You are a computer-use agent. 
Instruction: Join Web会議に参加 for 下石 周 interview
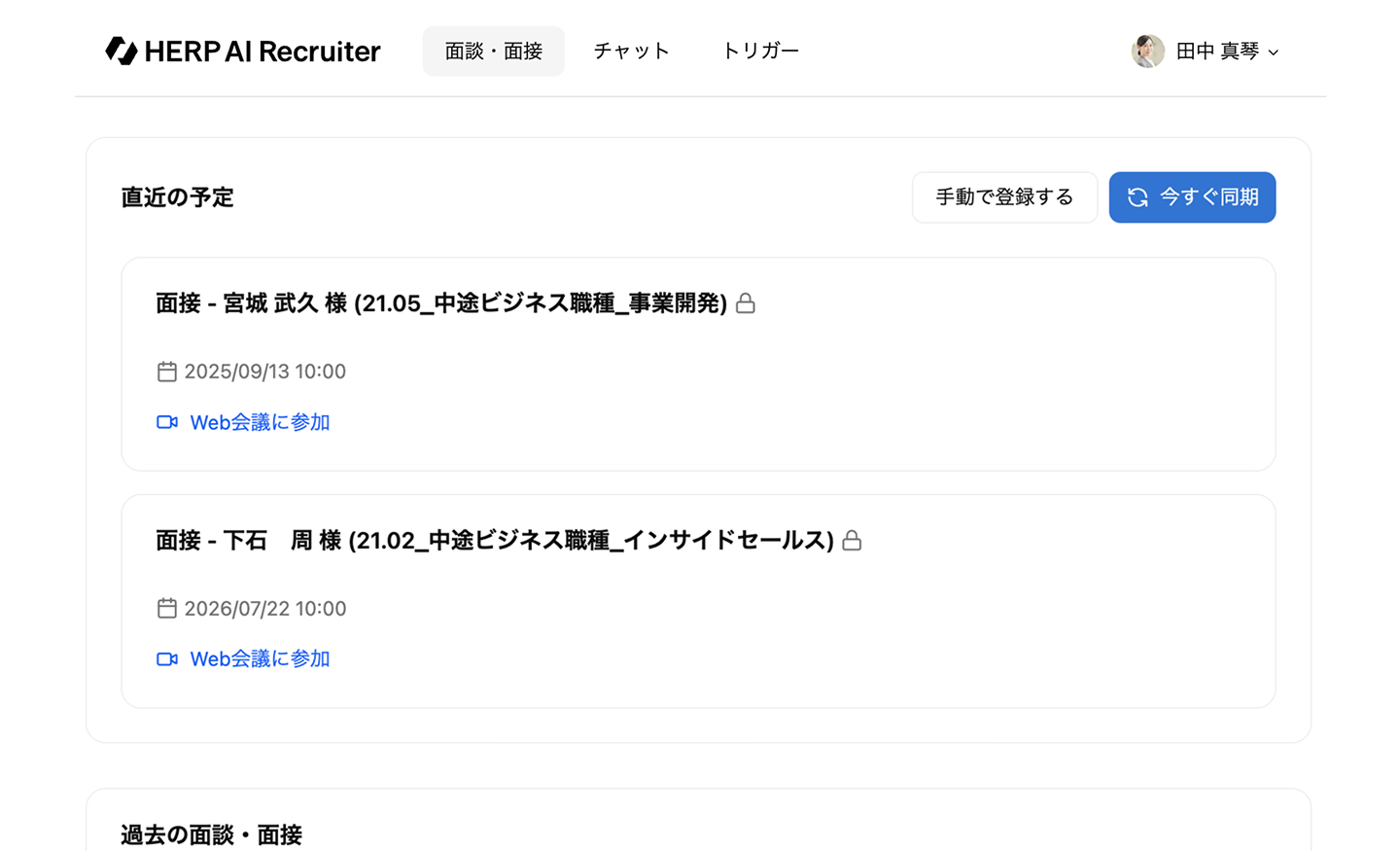click(260, 659)
